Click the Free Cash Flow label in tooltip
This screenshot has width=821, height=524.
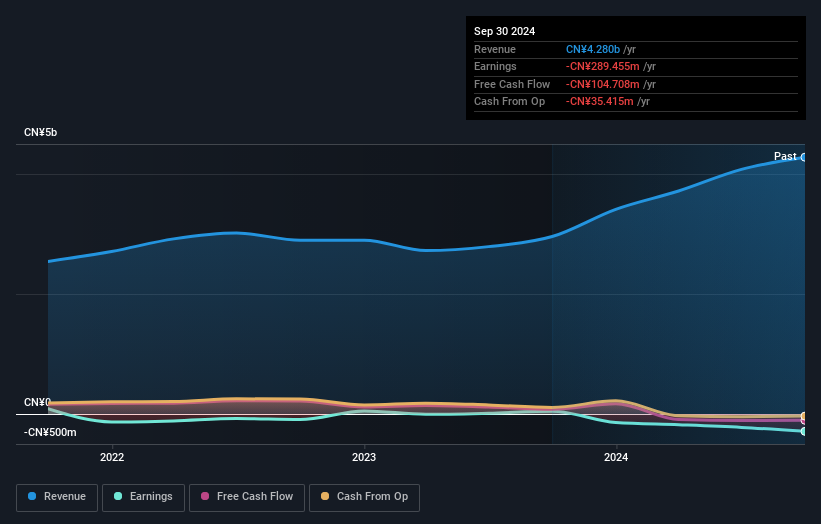pos(512,84)
